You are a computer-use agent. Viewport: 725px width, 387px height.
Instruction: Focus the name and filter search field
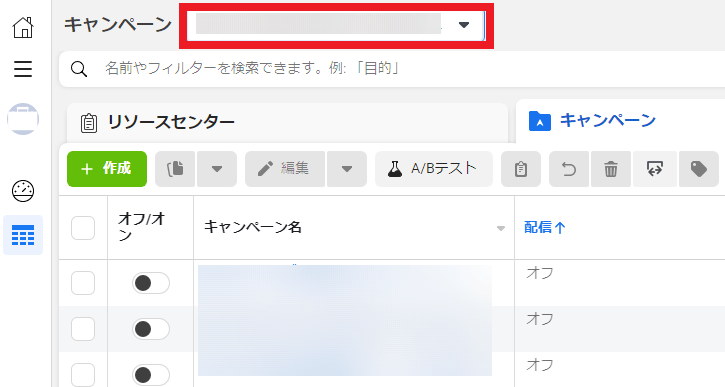tap(392, 69)
